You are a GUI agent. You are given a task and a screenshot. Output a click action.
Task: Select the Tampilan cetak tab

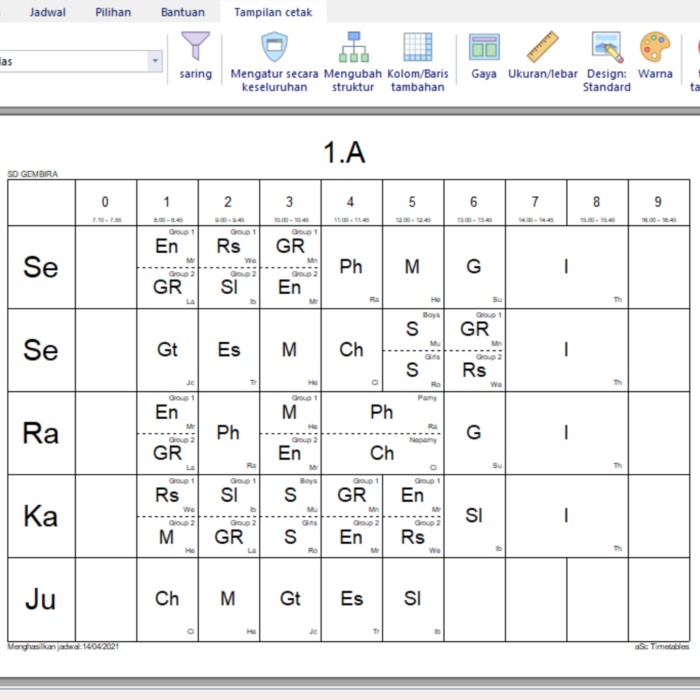point(273,12)
